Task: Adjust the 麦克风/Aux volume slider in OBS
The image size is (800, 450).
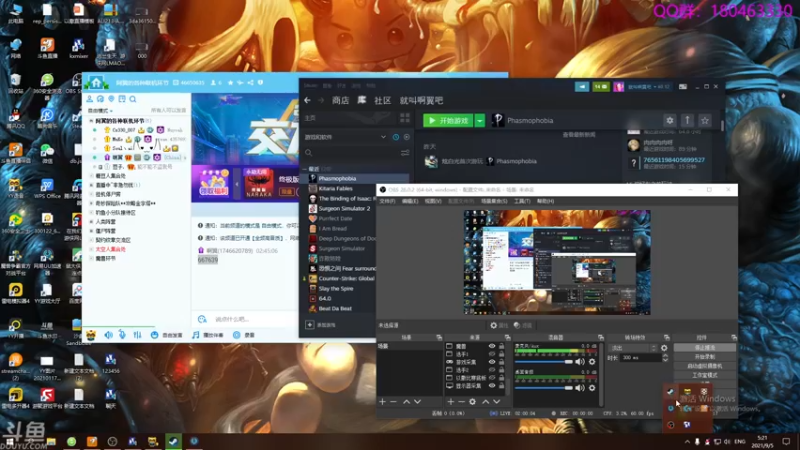Action: point(544,362)
